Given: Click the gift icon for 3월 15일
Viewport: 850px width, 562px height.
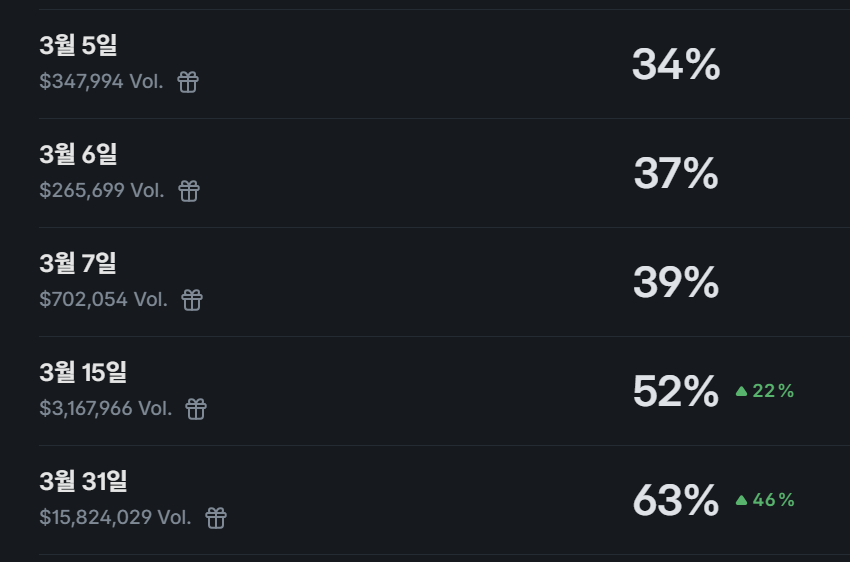Looking at the screenshot, I should (x=196, y=409).
